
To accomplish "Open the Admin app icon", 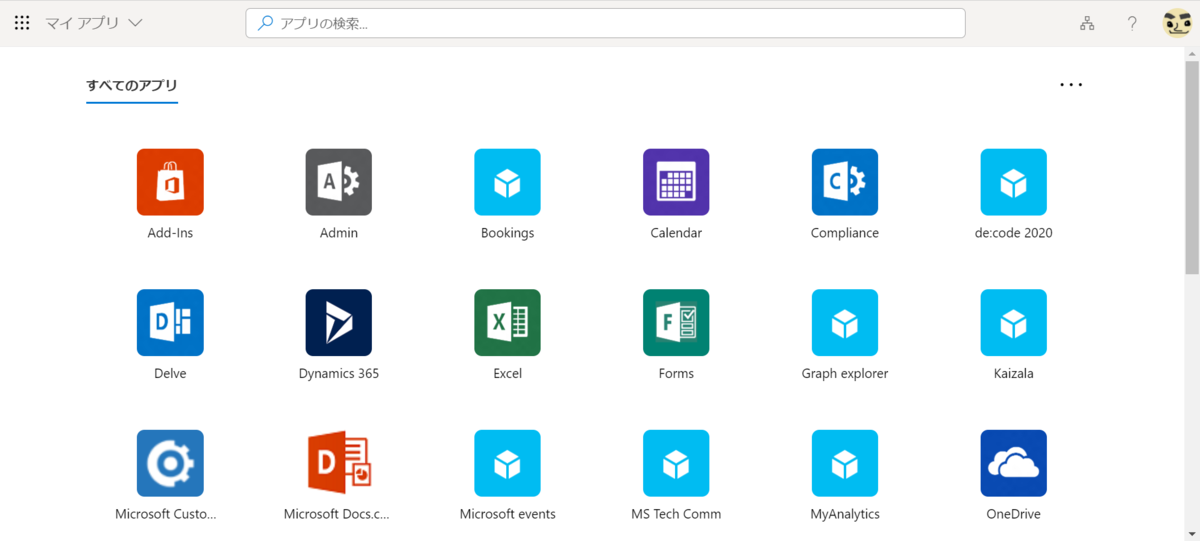I will click(339, 182).
